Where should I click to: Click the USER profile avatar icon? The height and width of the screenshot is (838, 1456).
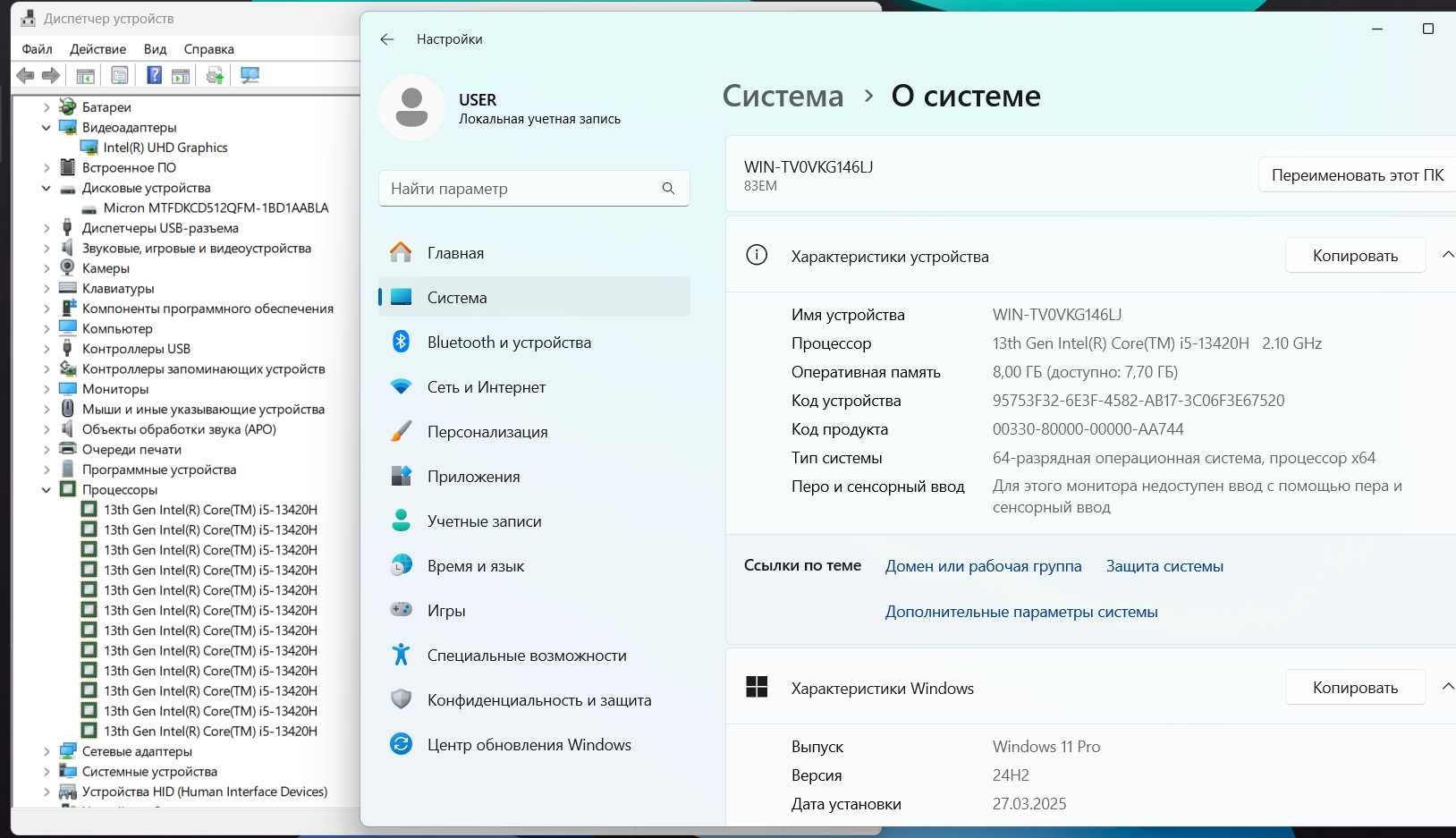(411, 107)
